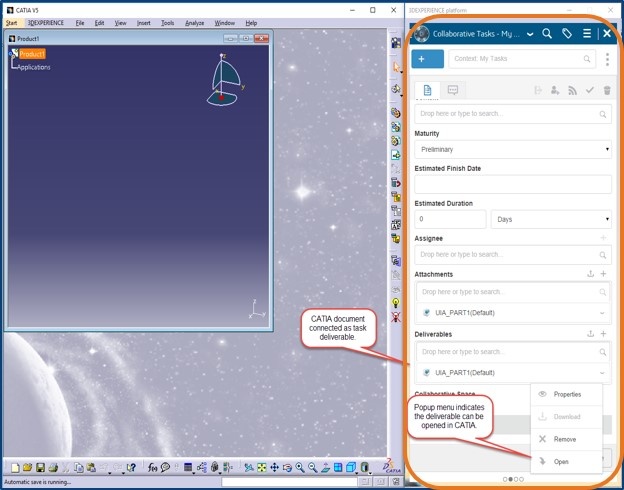
Task: Click the subscribe feed icon
Action: pos(572,91)
